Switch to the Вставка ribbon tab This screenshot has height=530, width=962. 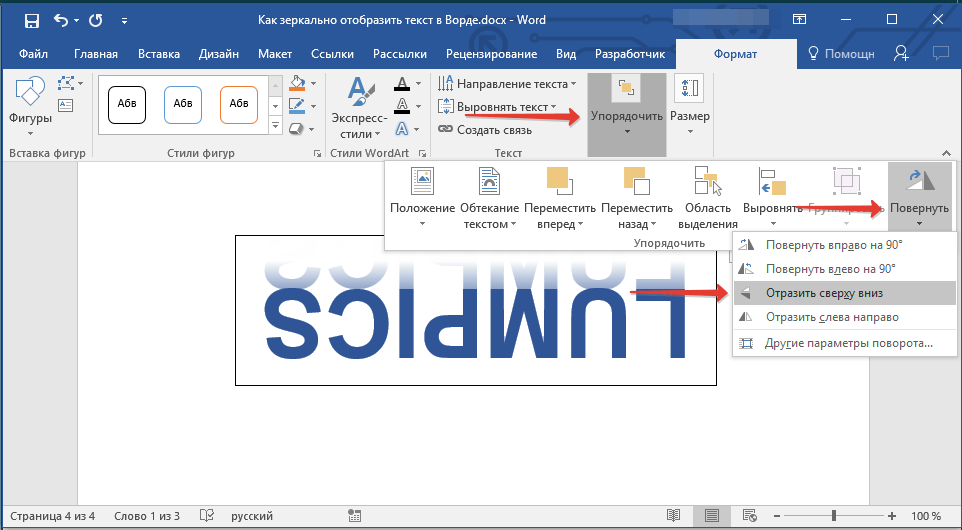point(159,54)
